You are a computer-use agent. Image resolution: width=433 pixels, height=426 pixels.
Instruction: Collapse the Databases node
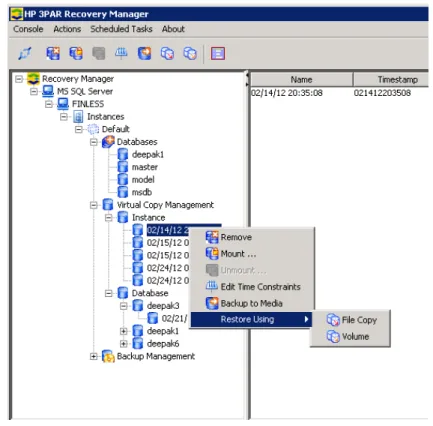click(94, 142)
